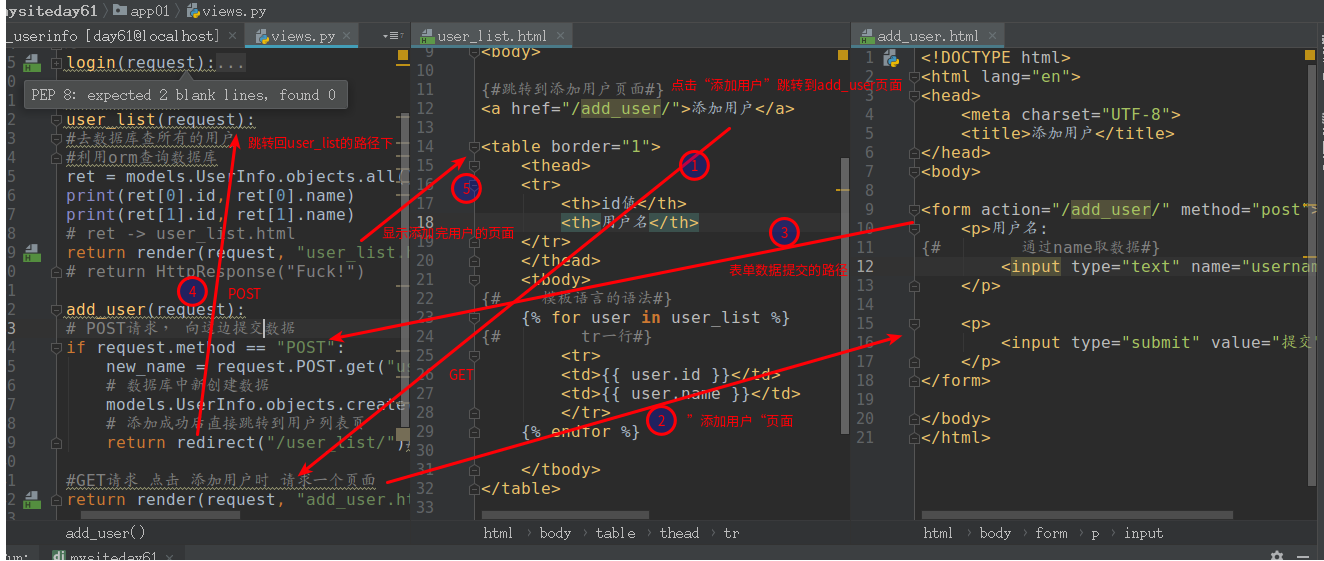Viewport: 1324px width, 561px height.
Task: Collapse the <form action> fold in add_user.html
Action: (x=914, y=210)
